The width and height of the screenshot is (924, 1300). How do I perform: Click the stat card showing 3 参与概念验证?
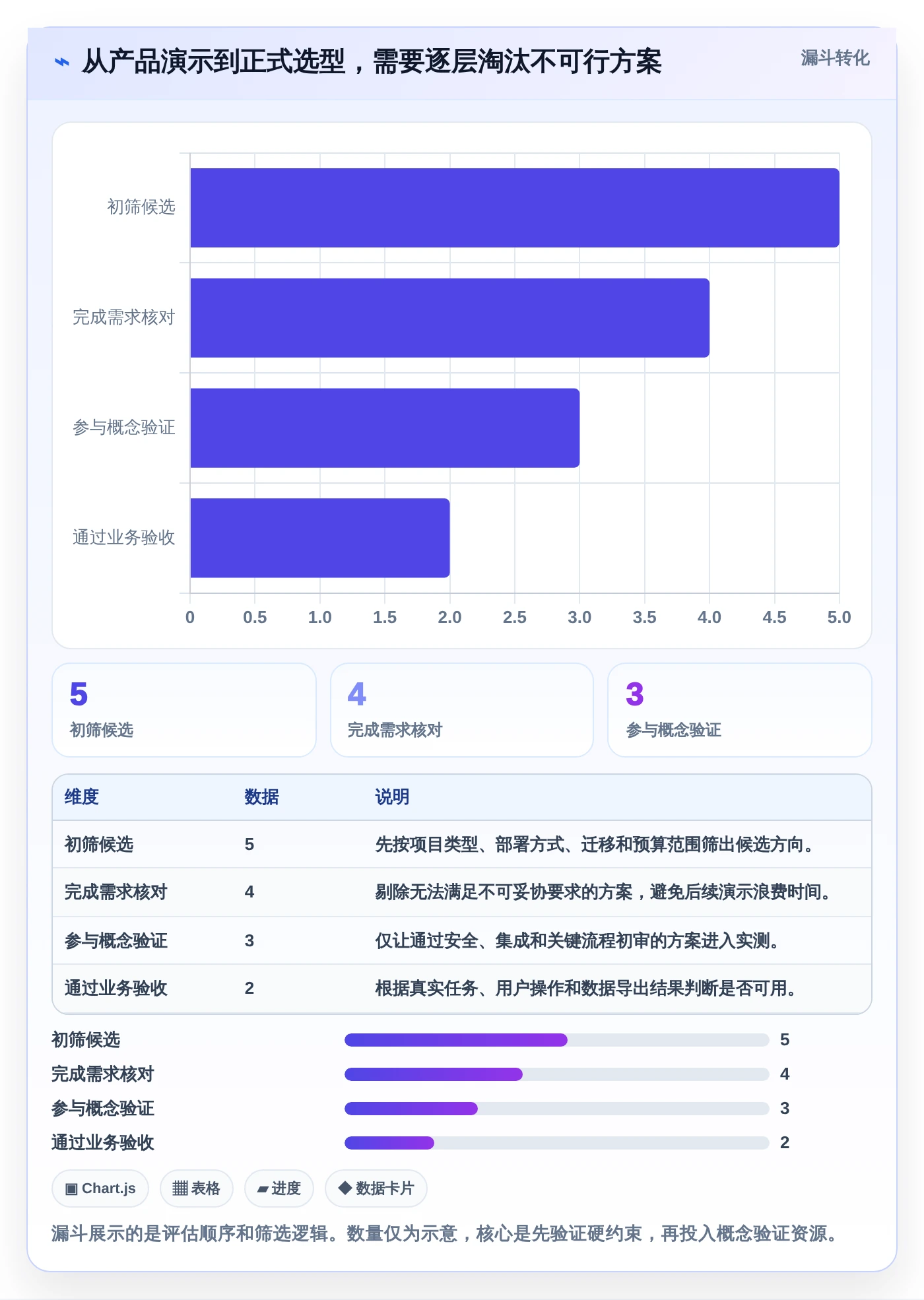pyautogui.click(x=740, y=710)
